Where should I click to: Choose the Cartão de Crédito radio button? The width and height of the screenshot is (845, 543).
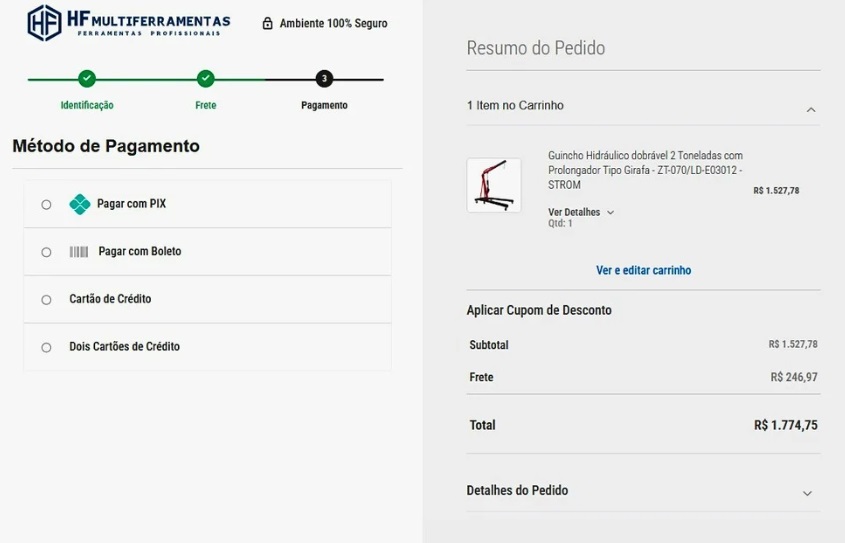pyautogui.click(x=46, y=300)
